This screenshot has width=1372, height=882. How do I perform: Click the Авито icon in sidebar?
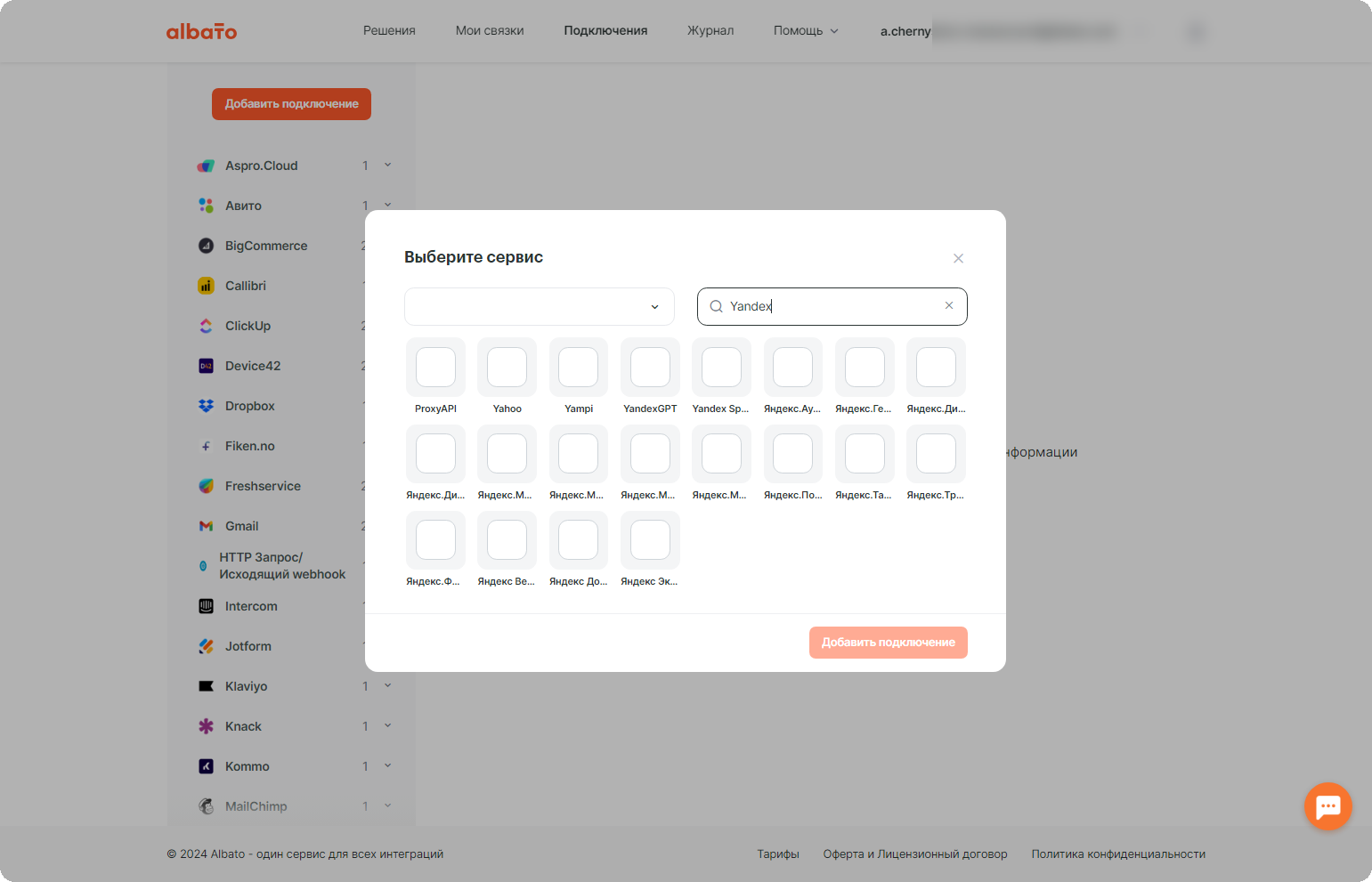206,206
